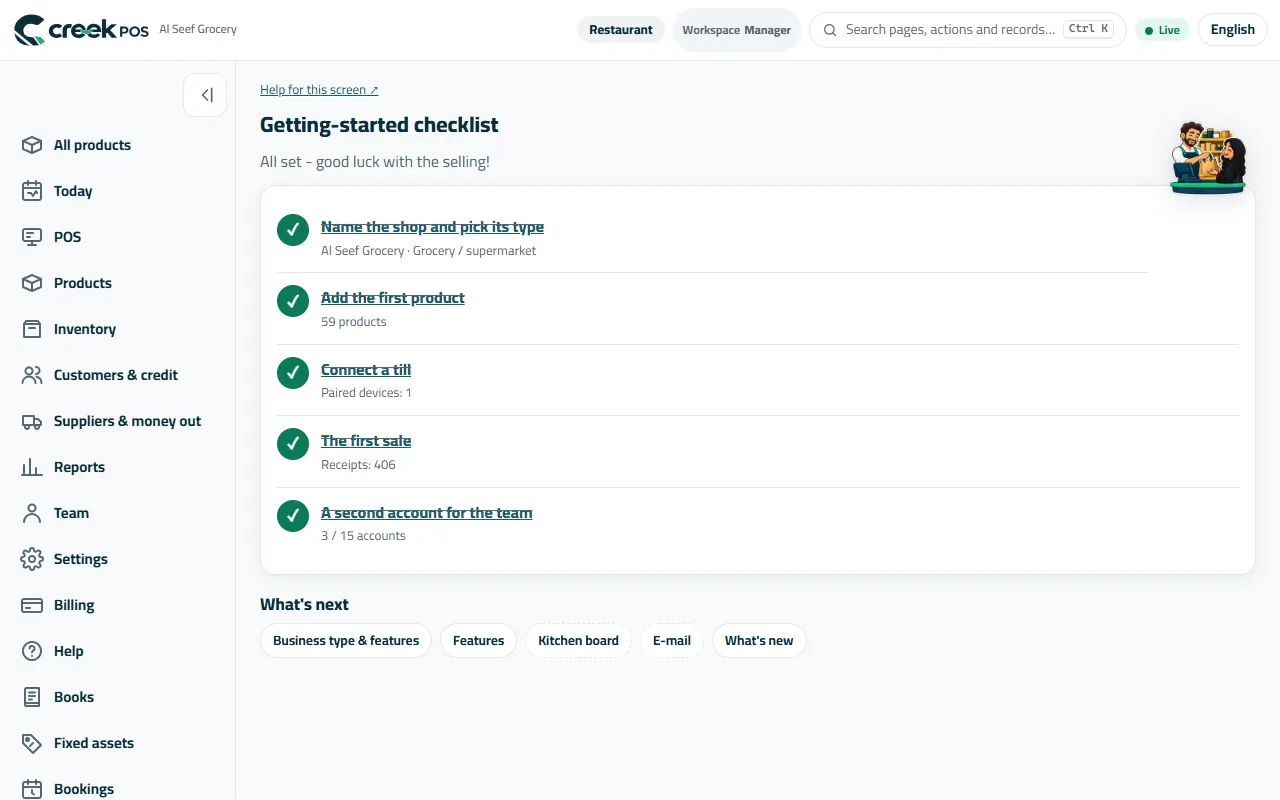The height and width of the screenshot is (800, 1280).
Task: Open The first sale link
Action: pos(366,441)
